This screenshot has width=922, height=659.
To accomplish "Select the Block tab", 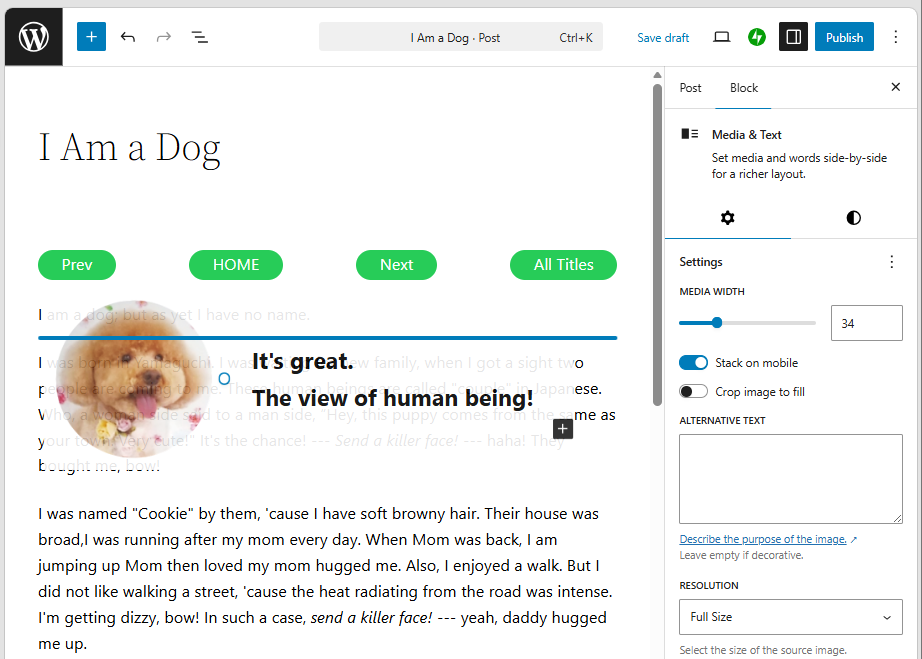I will click(743, 88).
